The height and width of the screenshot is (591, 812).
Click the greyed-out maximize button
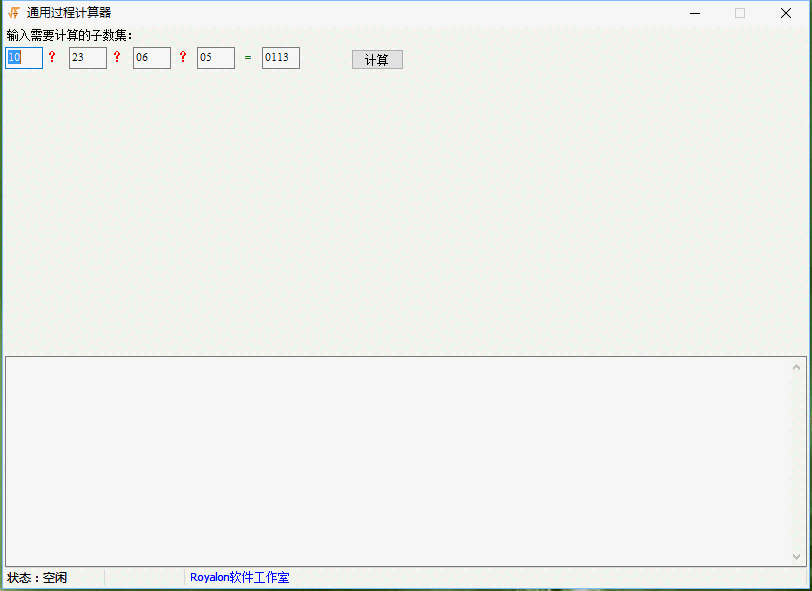coord(740,13)
